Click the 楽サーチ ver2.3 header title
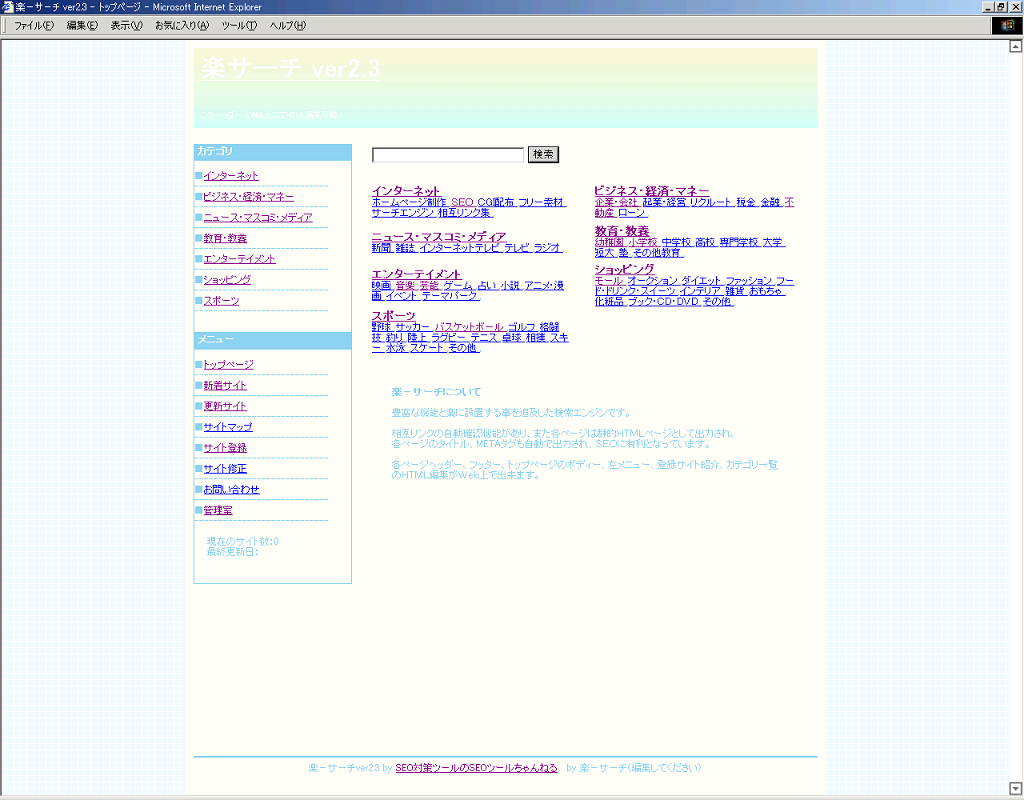1024x800 pixels. [x=291, y=69]
